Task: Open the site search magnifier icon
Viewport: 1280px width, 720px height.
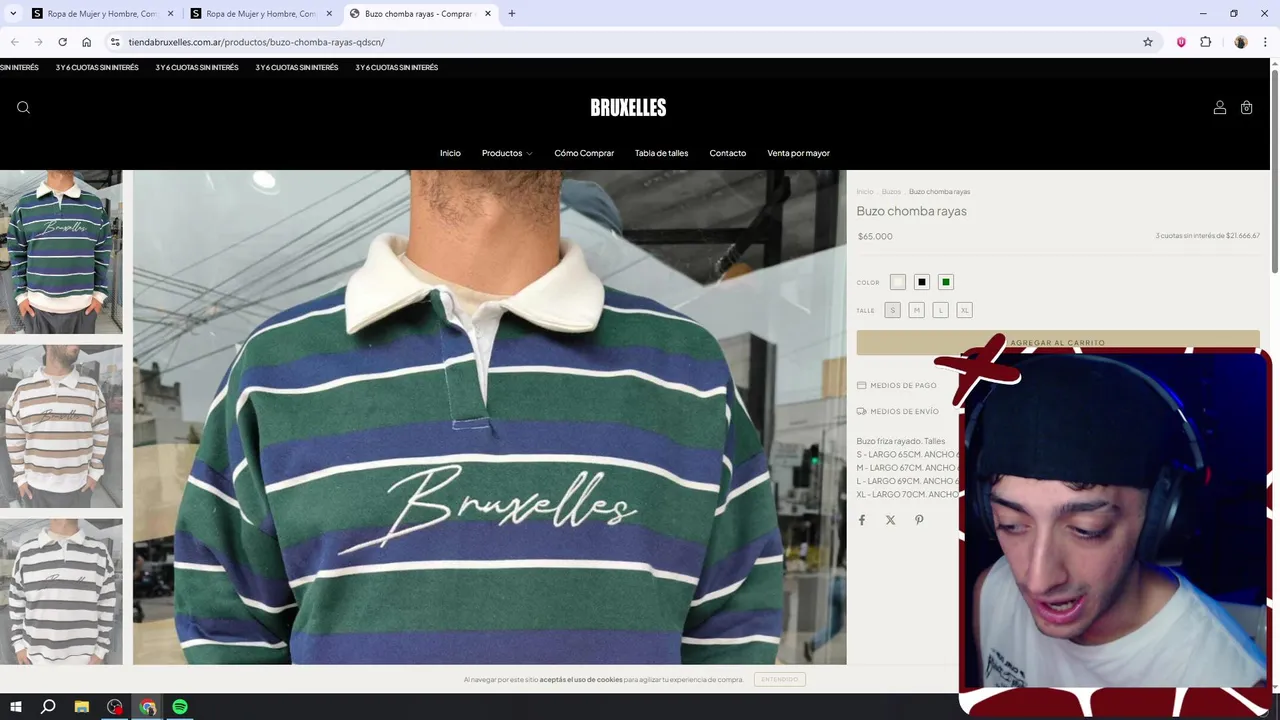Action: coord(23,108)
